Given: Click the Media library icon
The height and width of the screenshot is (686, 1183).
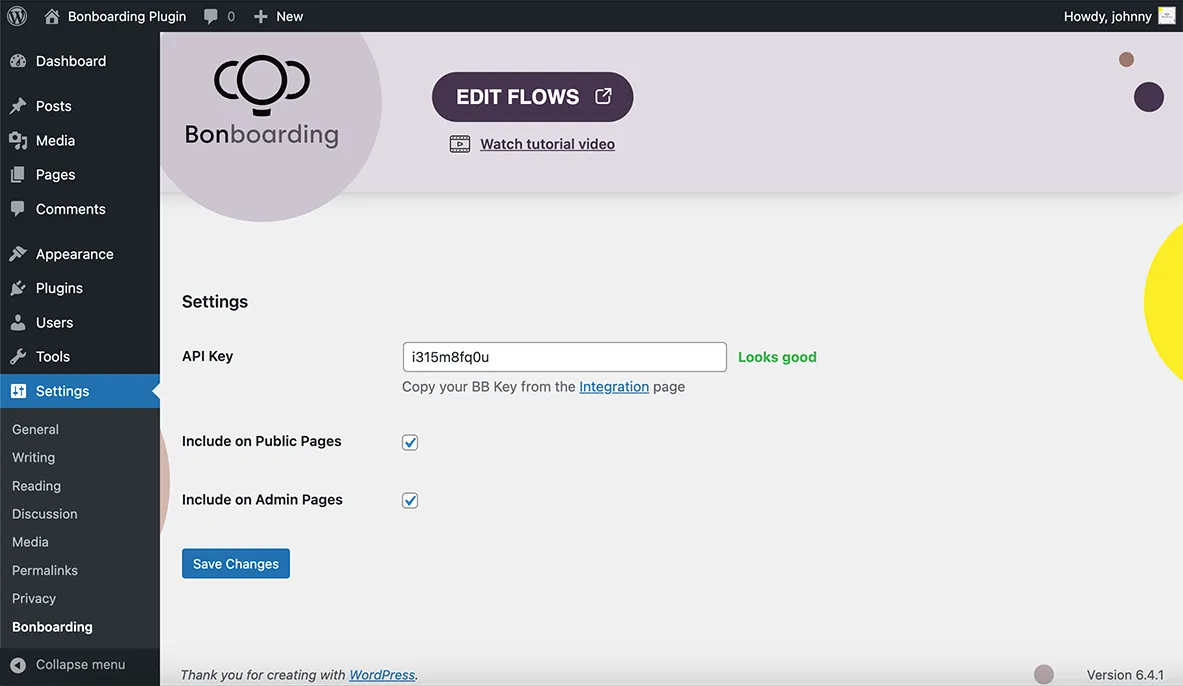Looking at the screenshot, I should [x=18, y=140].
